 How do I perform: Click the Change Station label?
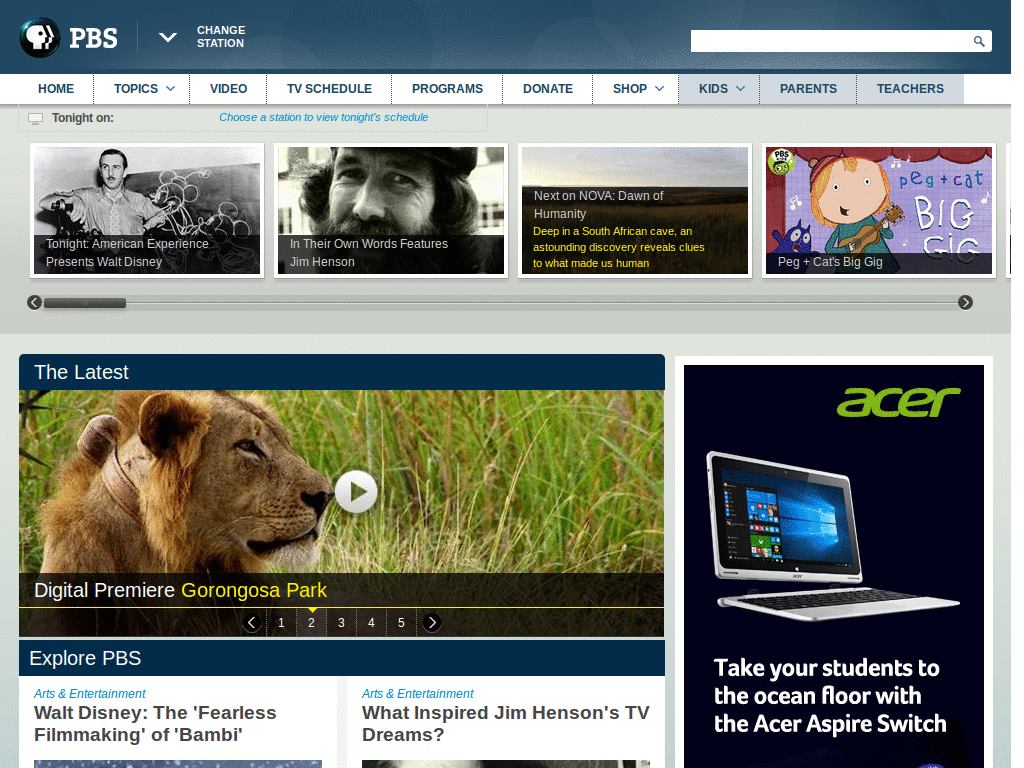[221, 37]
